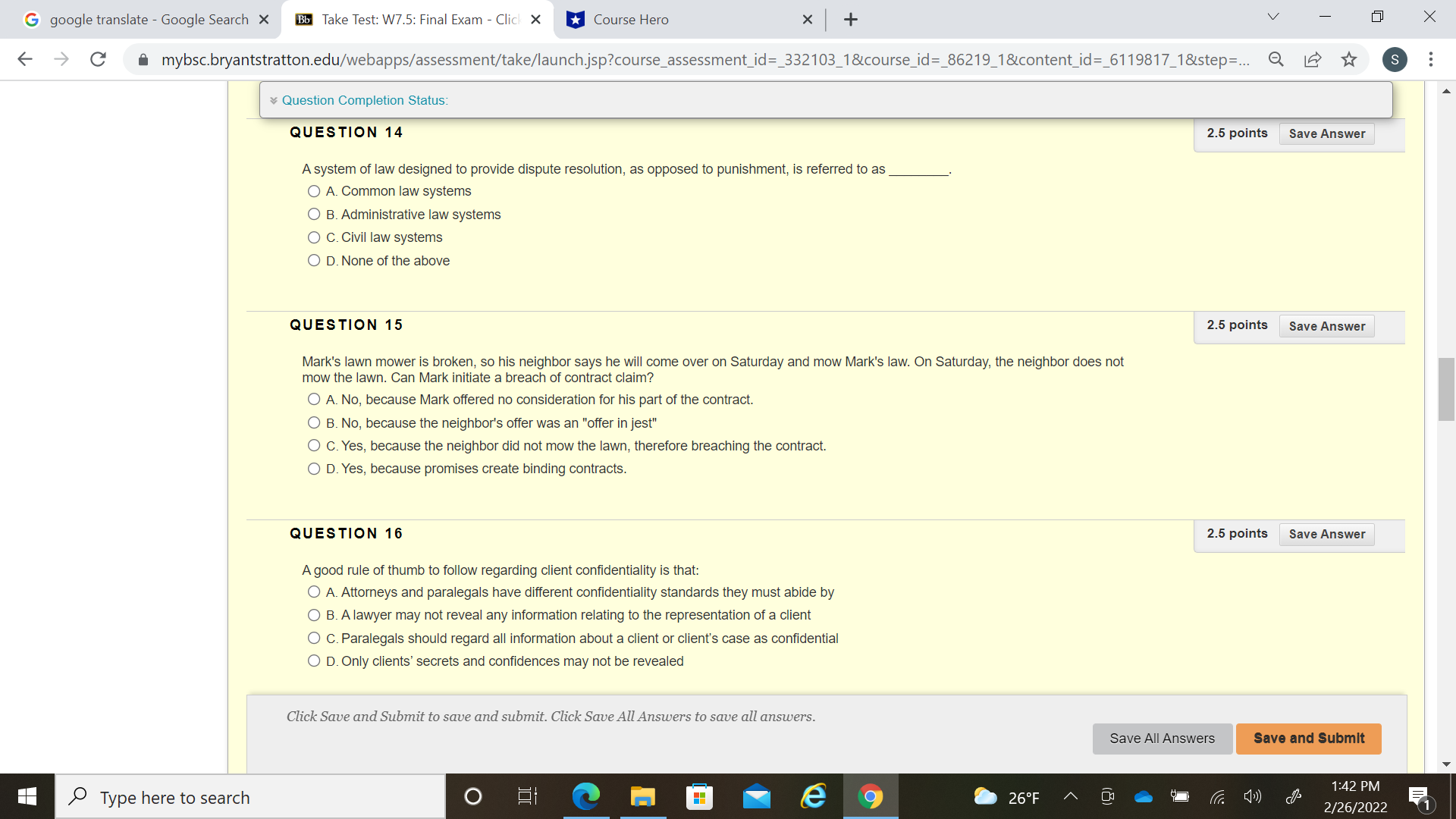This screenshot has width=1456, height=819.
Task: Click Save and Submit
Action: tap(1307, 738)
